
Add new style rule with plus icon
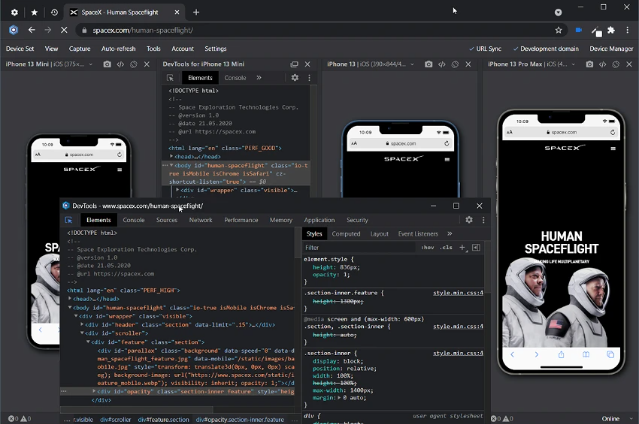[463, 247]
